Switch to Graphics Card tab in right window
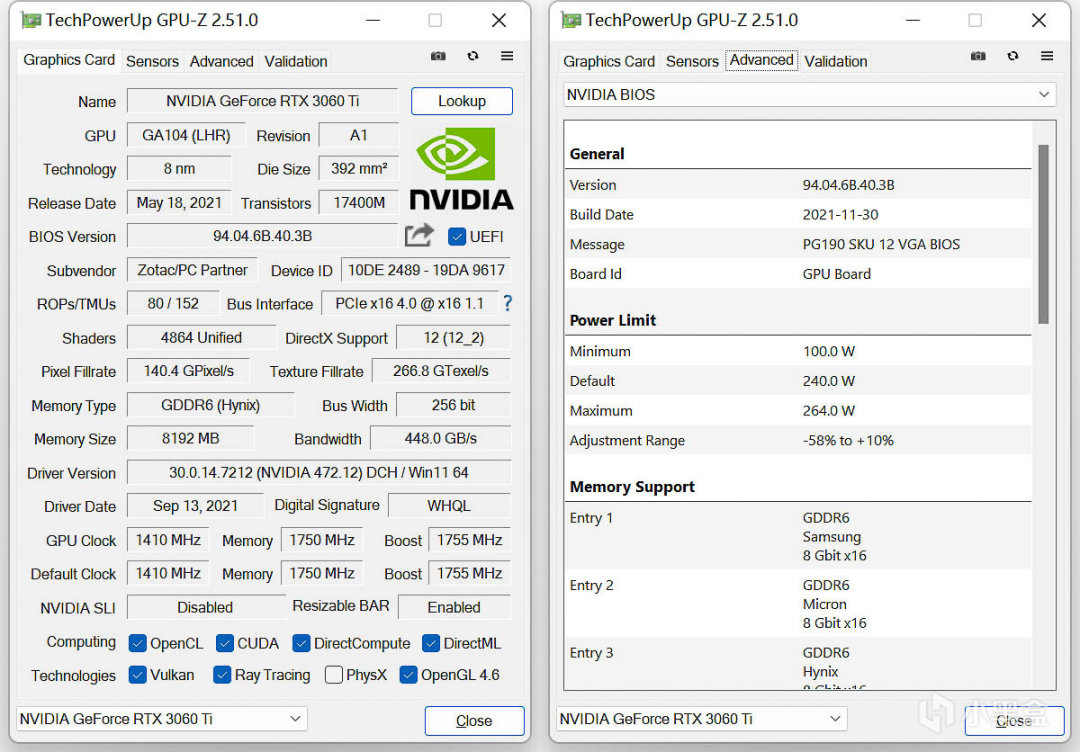 coord(609,61)
